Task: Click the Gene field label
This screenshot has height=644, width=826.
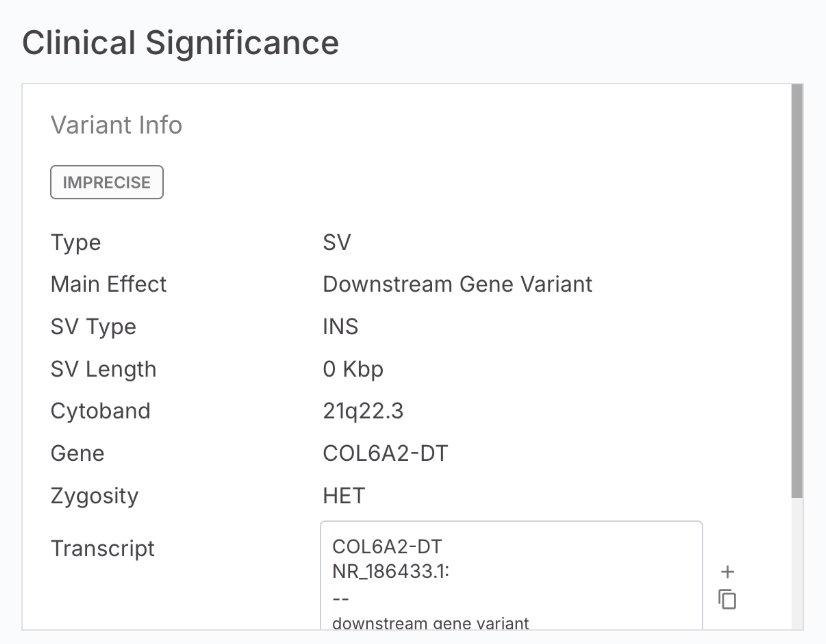Action: pos(77,453)
